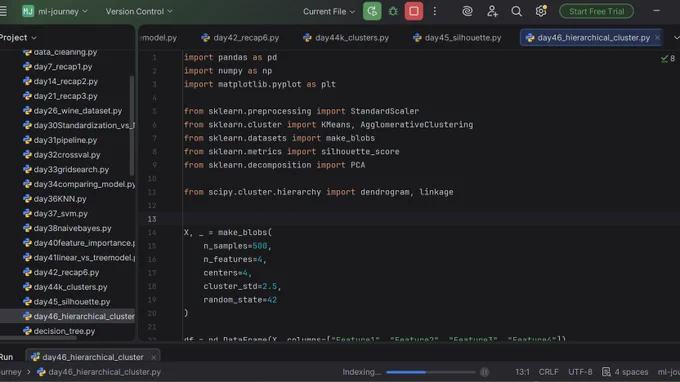Click the Project panel horizontal scrollbar
The image size is (680, 382).
point(38,338)
